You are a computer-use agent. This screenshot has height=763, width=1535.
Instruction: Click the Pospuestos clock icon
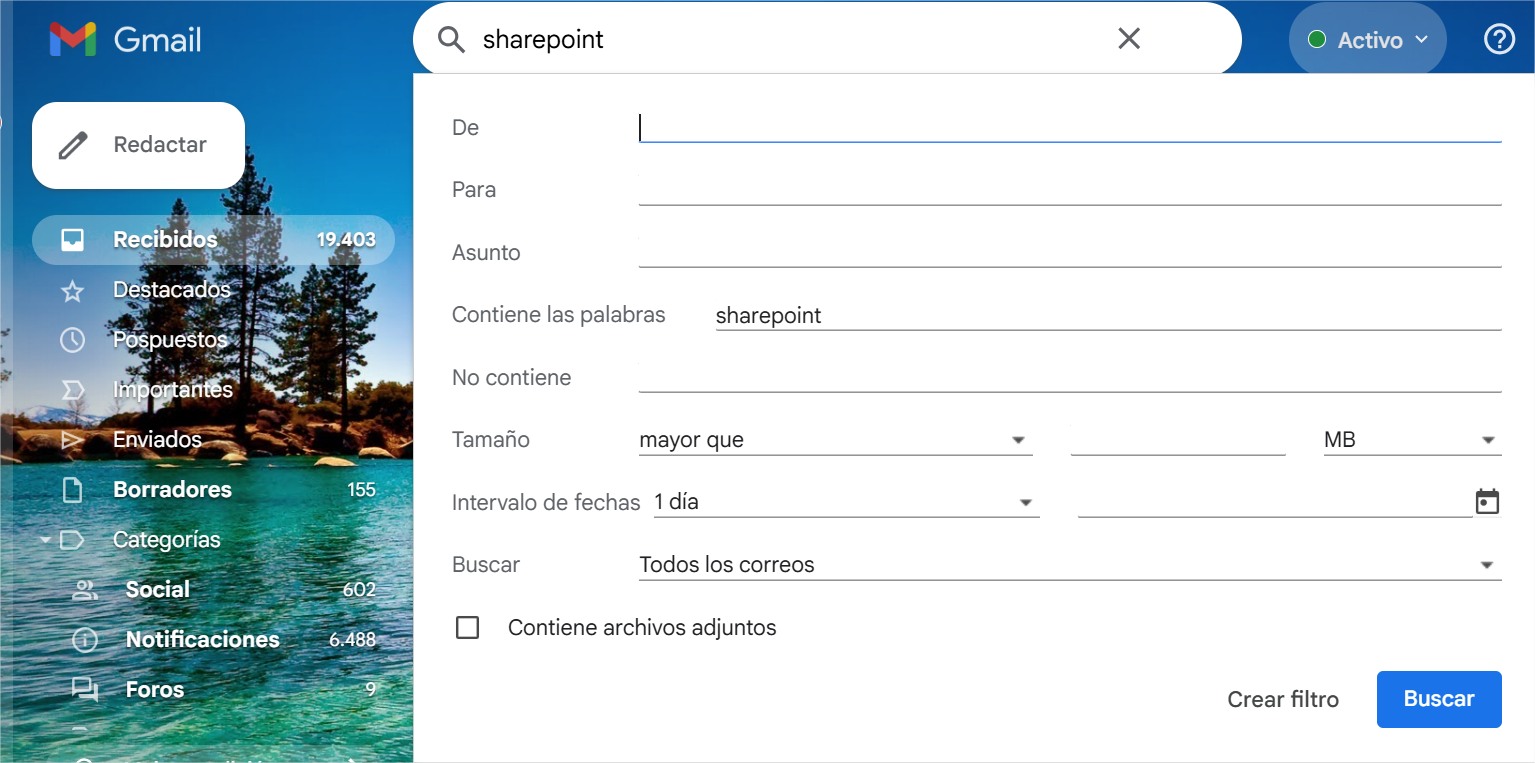point(72,340)
